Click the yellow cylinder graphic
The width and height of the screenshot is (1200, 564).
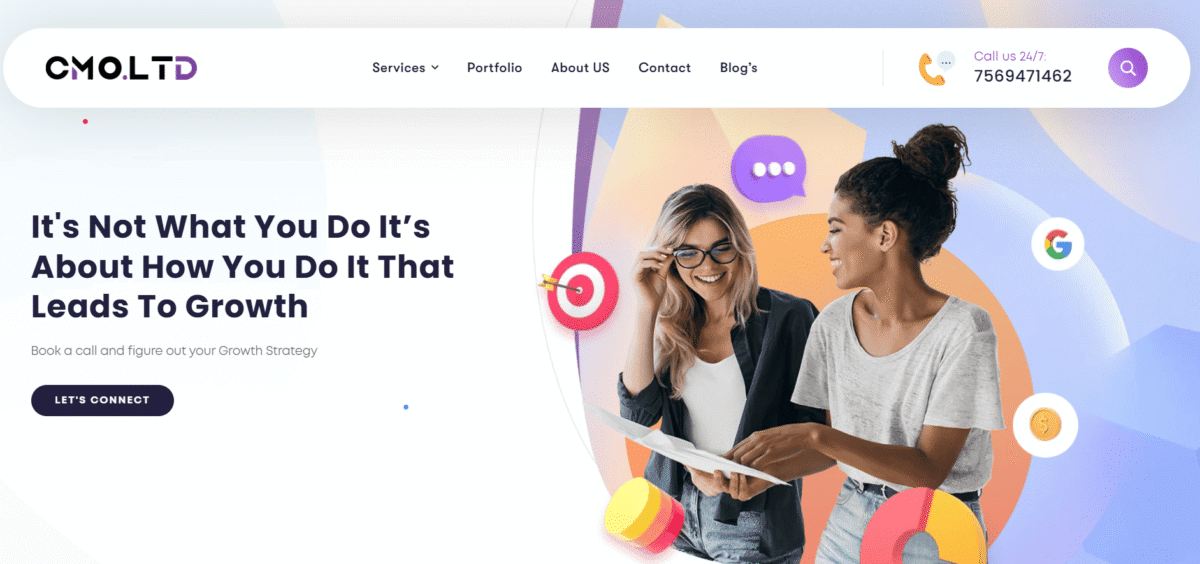tap(643, 514)
